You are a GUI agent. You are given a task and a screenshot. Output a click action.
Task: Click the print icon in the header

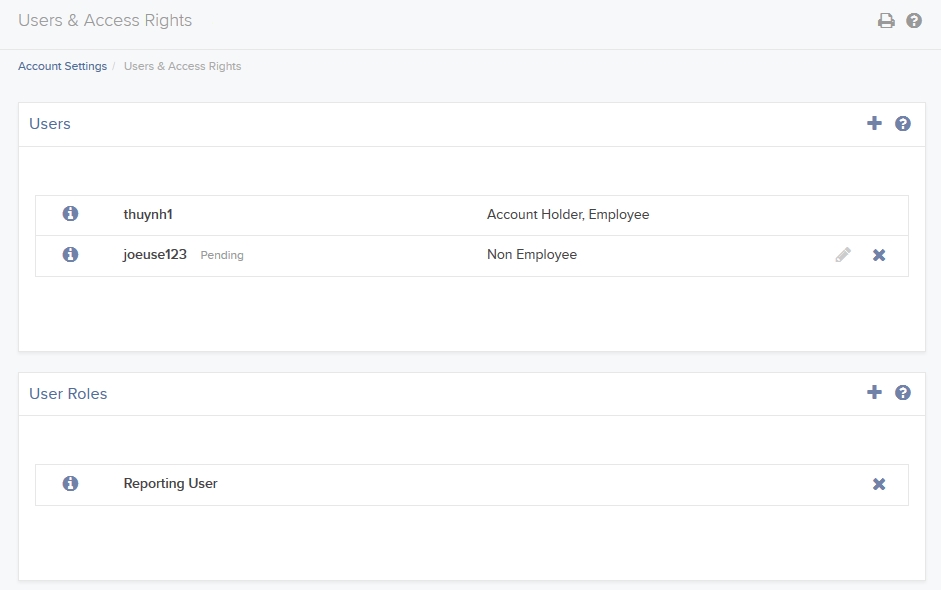tap(886, 19)
